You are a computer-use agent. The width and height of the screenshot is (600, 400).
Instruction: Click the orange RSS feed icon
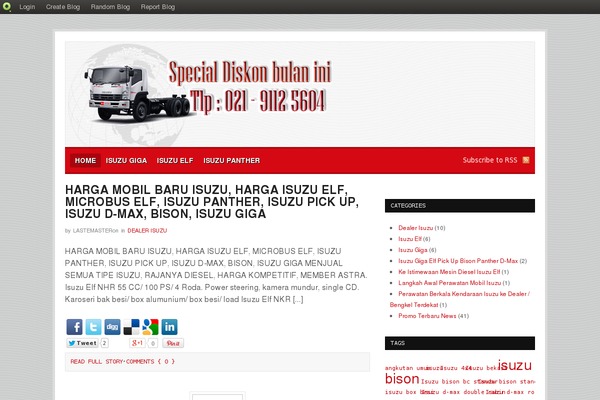[526, 160]
